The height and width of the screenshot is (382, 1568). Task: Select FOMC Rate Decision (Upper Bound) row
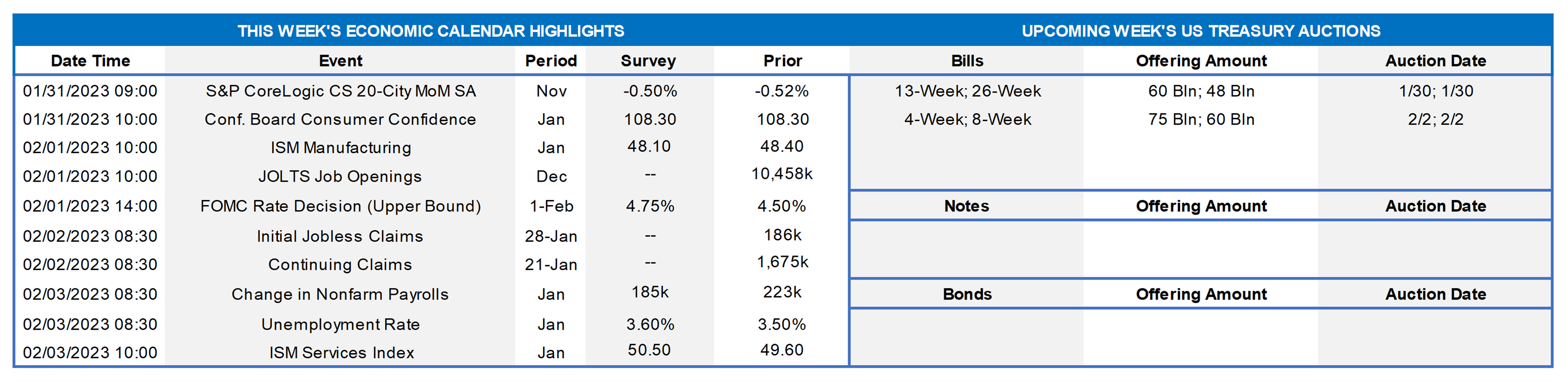(x=340, y=206)
